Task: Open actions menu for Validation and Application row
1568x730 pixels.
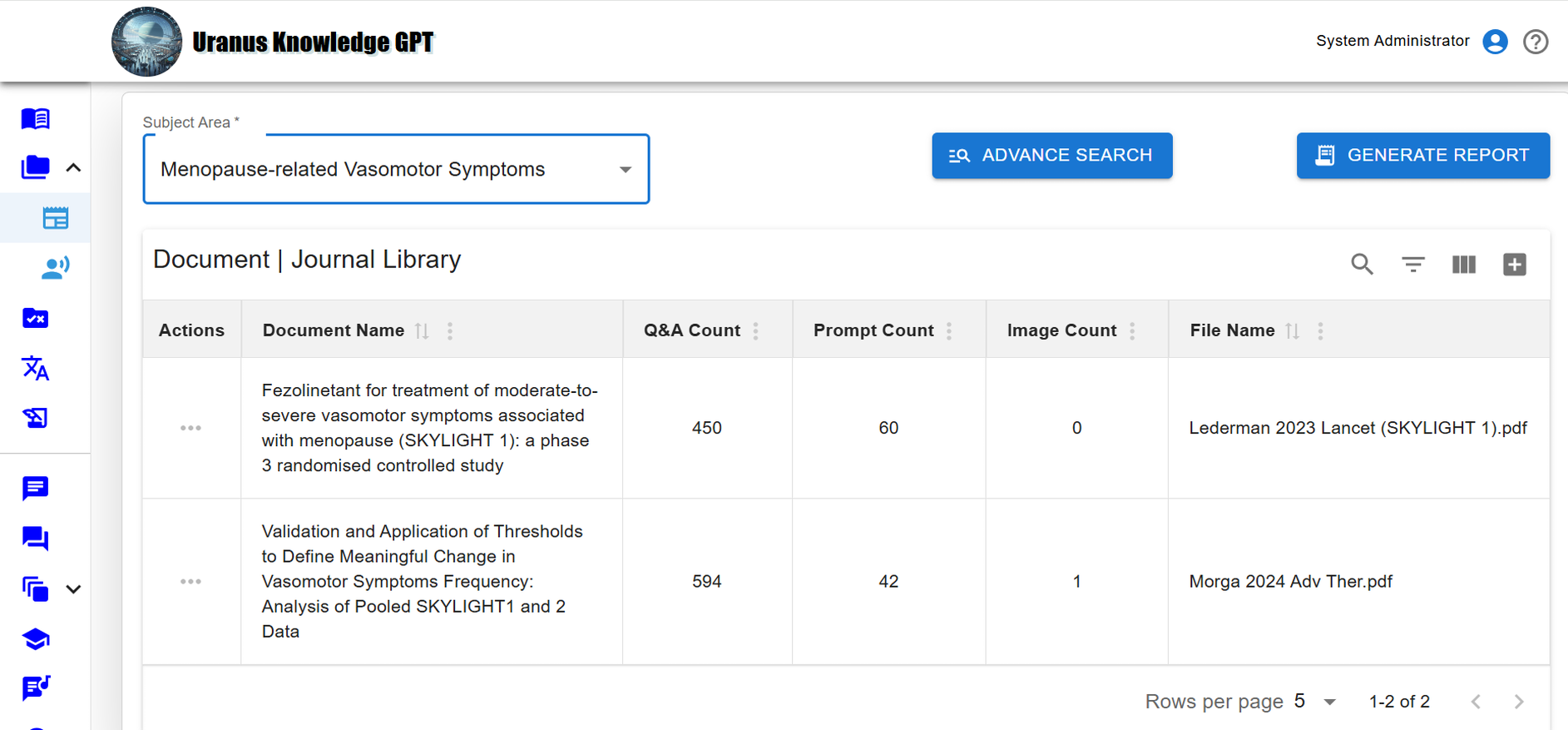Action: coord(190,581)
